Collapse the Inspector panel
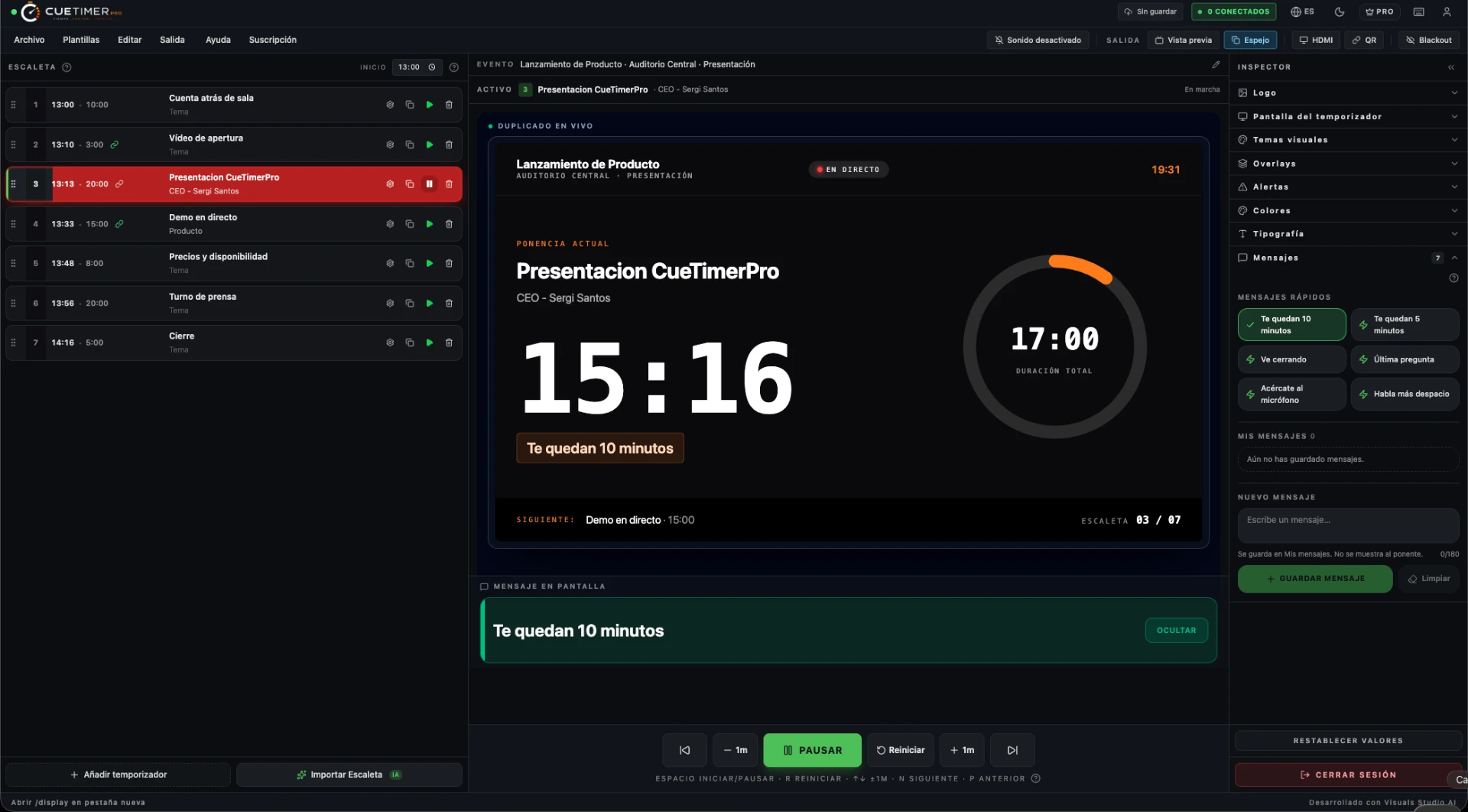1468x812 pixels. point(1451,67)
